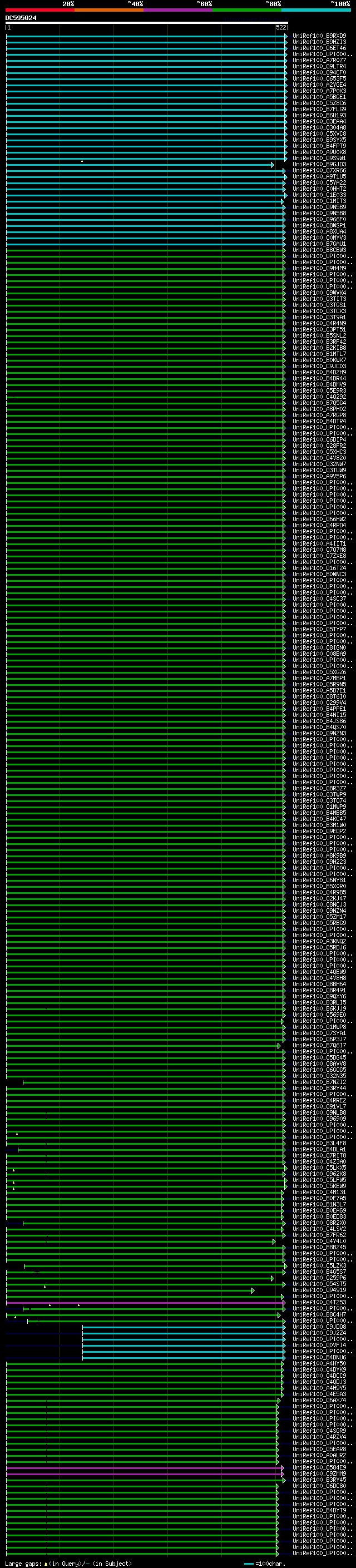Select hit label UniRef100_A7P0K3
356x1568 pixels.
pyautogui.click(x=319, y=91)
